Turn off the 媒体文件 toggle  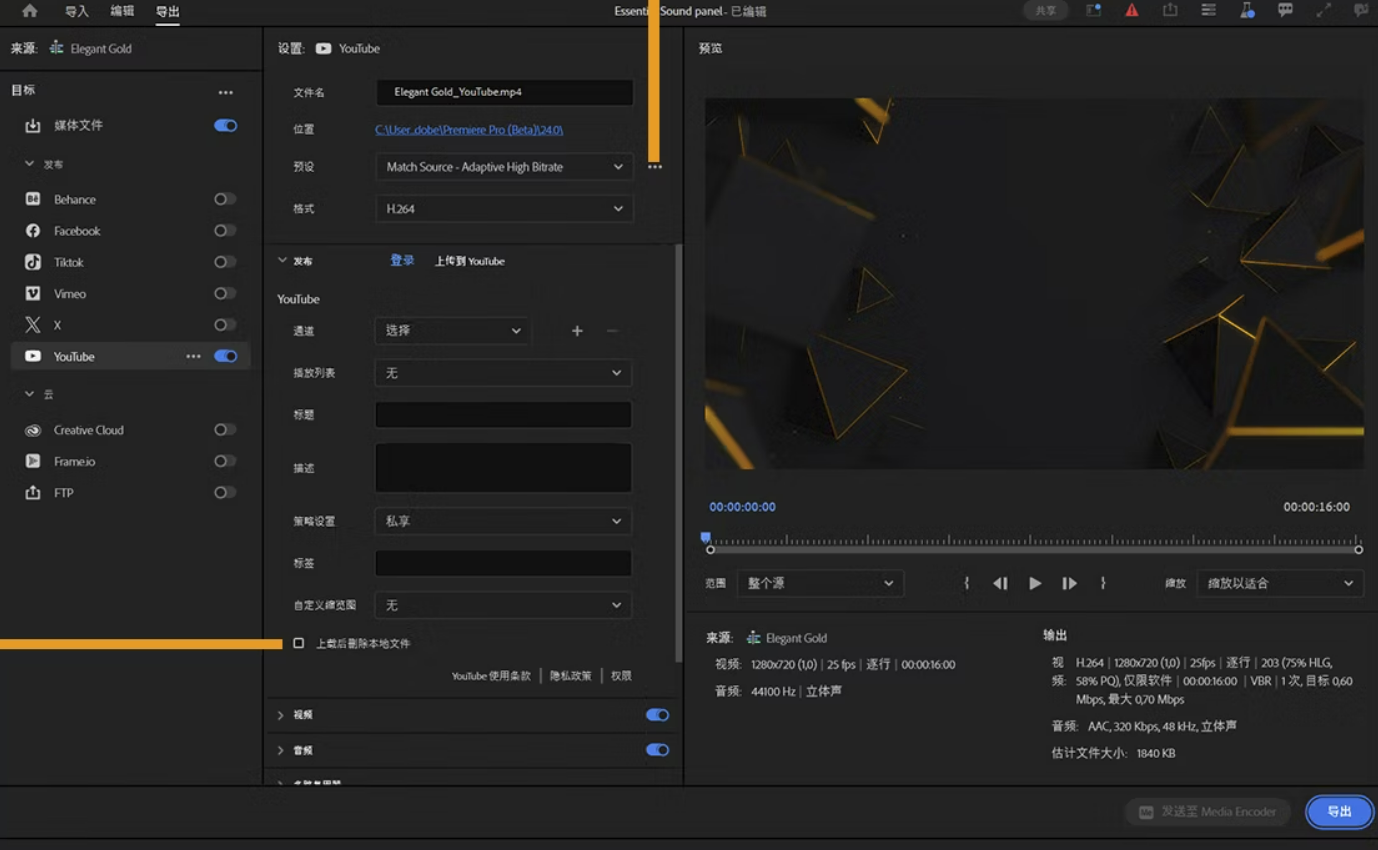click(x=225, y=126)
